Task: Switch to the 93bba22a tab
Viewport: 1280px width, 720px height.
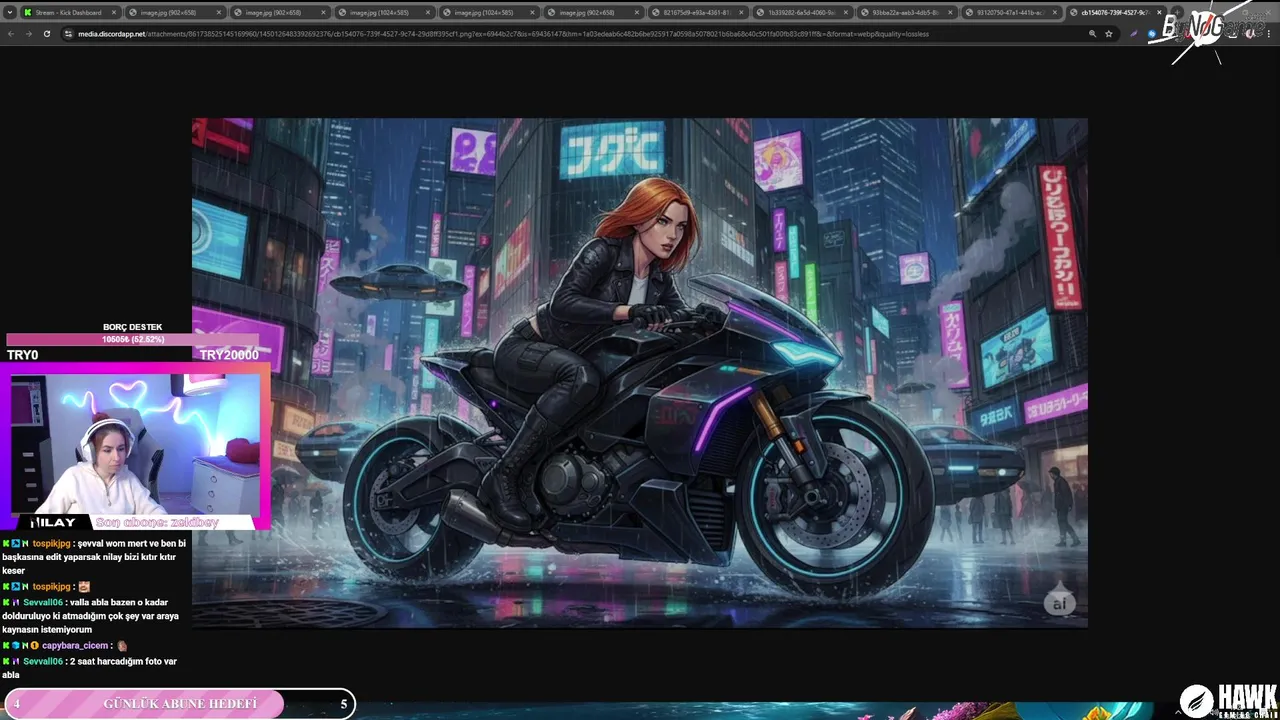Action: (907, 13)
